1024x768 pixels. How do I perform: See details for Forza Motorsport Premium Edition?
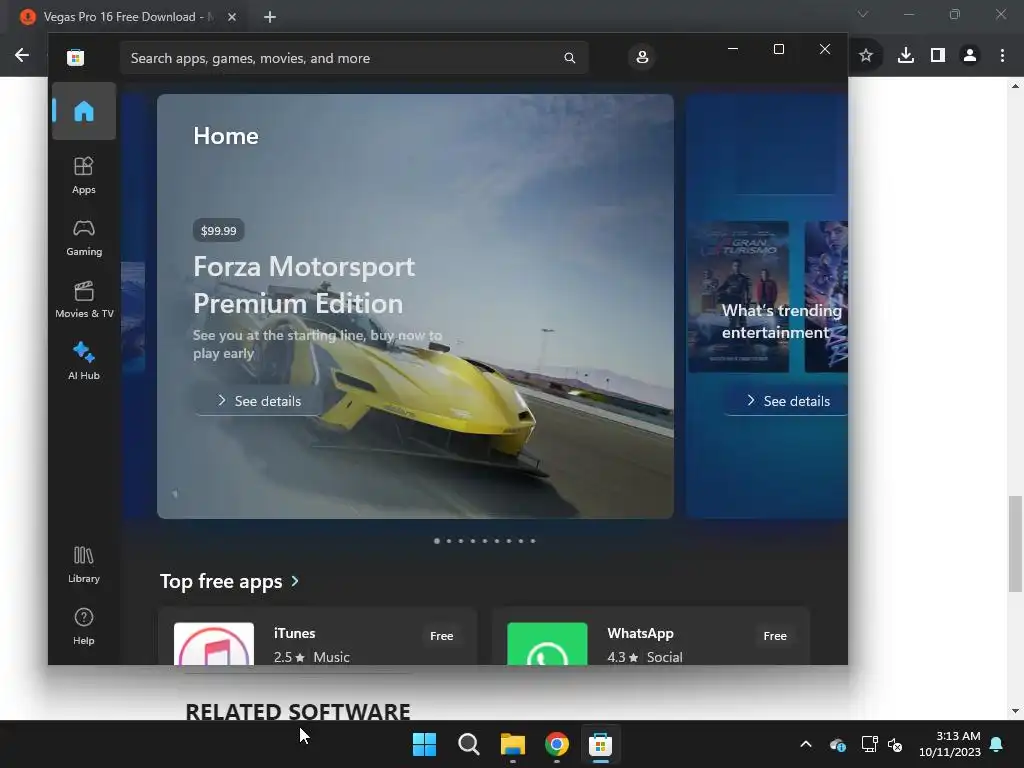259,401
